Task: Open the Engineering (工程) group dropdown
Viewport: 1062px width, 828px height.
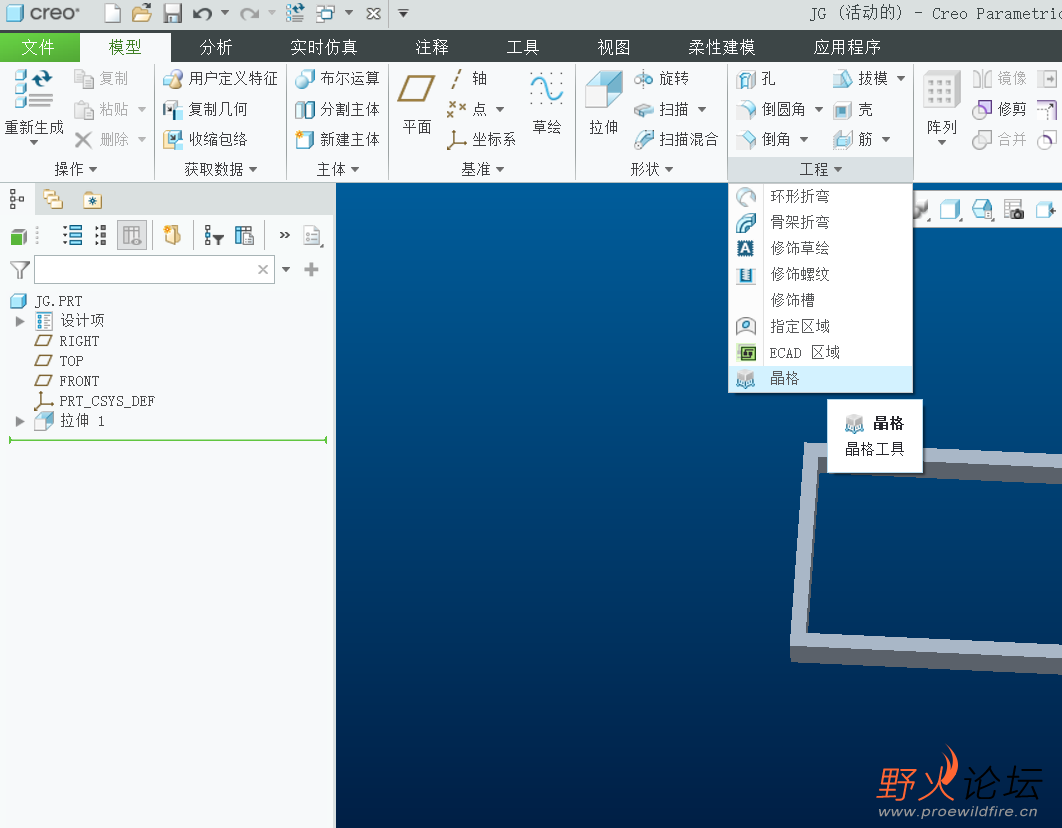Action: pyautogui.click(x=820, y=169)
